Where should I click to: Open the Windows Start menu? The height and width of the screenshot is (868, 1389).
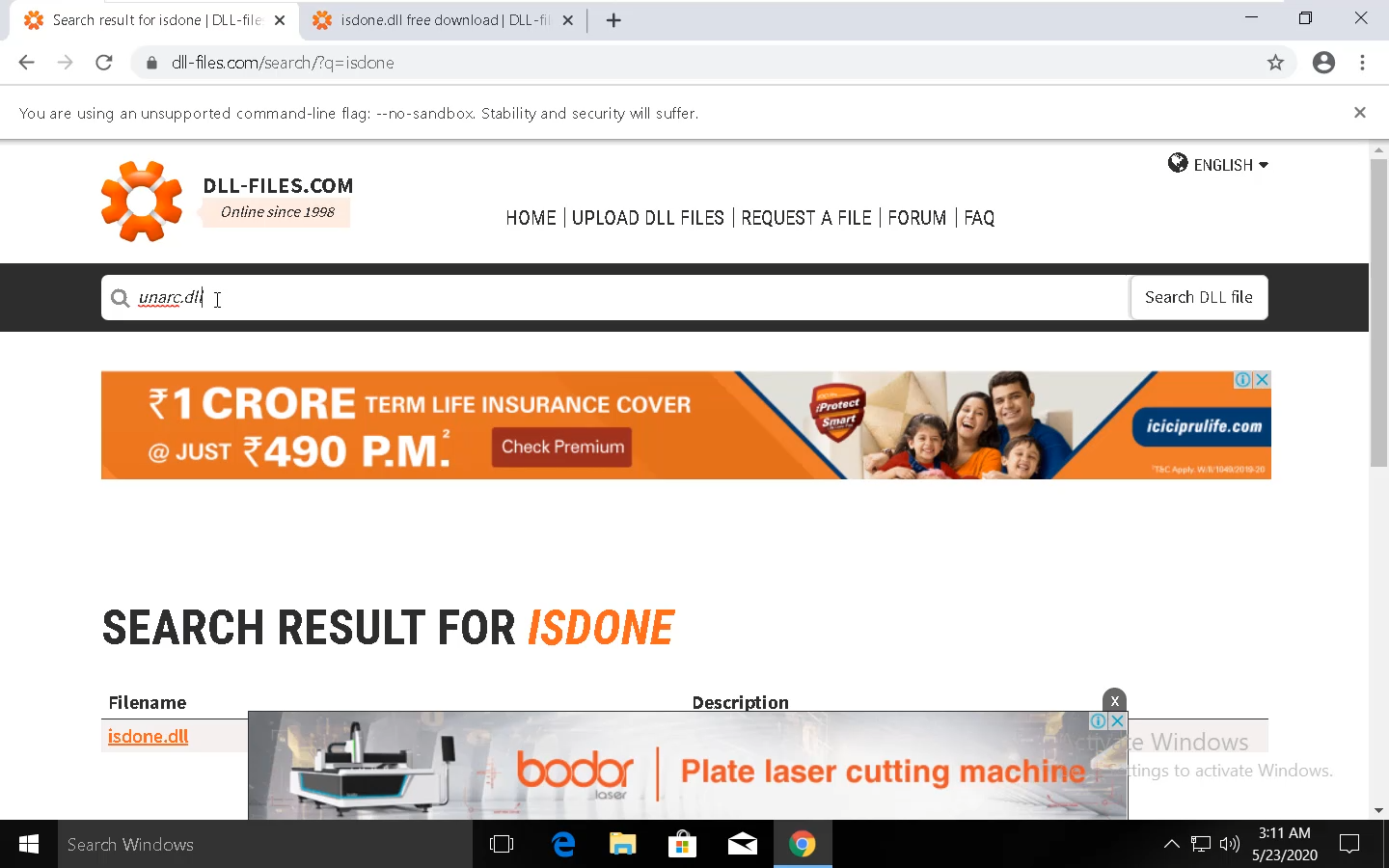[29, 845]
